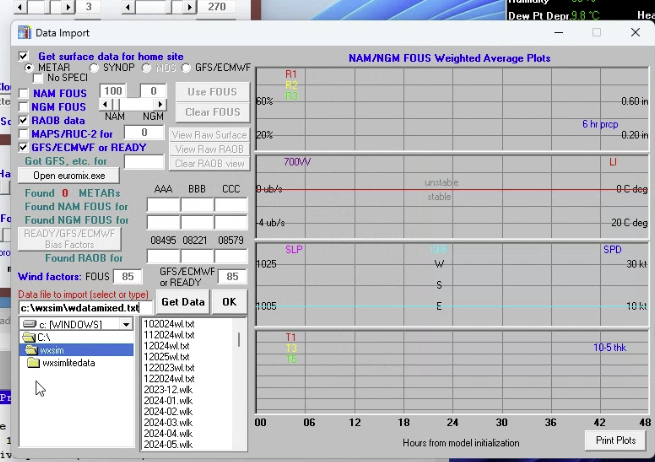The width and height of the screenshot is (655, 462).
Task: Open the drive selection dropdown c: [WINDOWS]
Action: [126, 324]
